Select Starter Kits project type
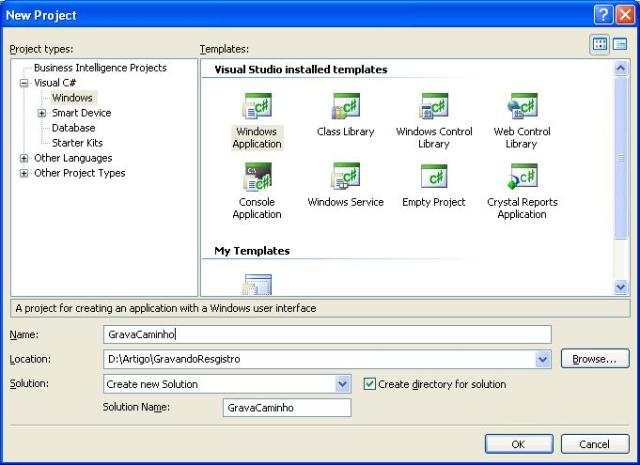This screenshot has height=465, width=640. pyautogui.click(x=77, y=143)
